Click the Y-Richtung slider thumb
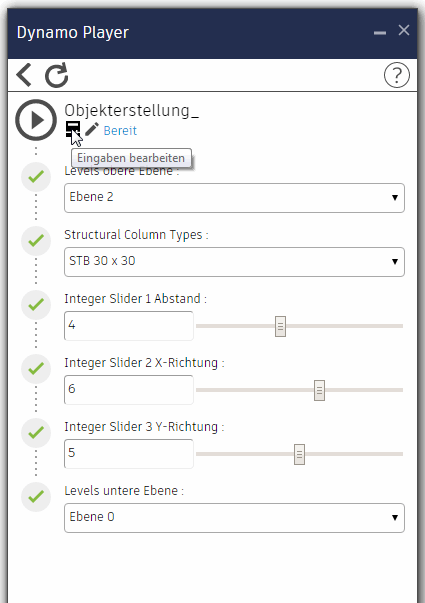Image resolution: width=425 pixels, height=603 pixels. tap(299, 454)
